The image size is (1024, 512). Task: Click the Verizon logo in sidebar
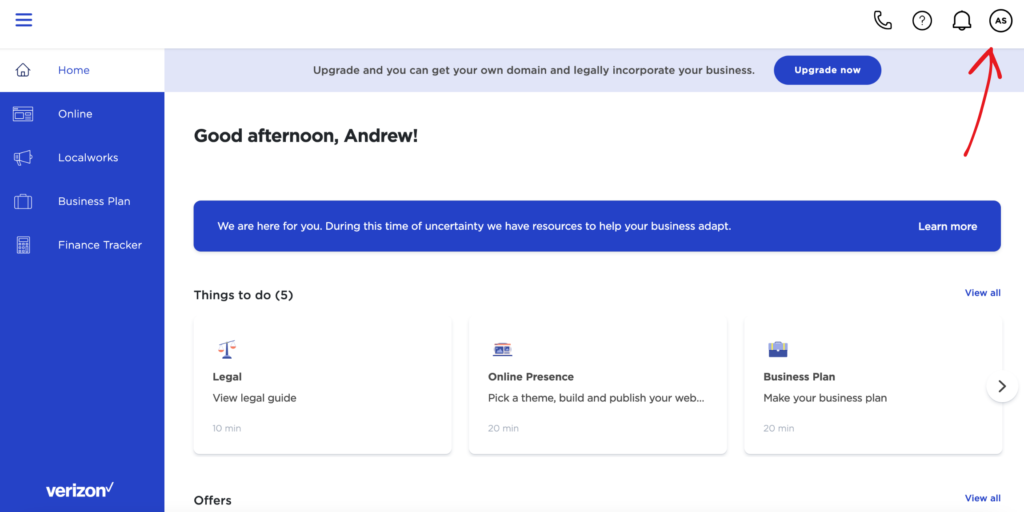[80, 490]
